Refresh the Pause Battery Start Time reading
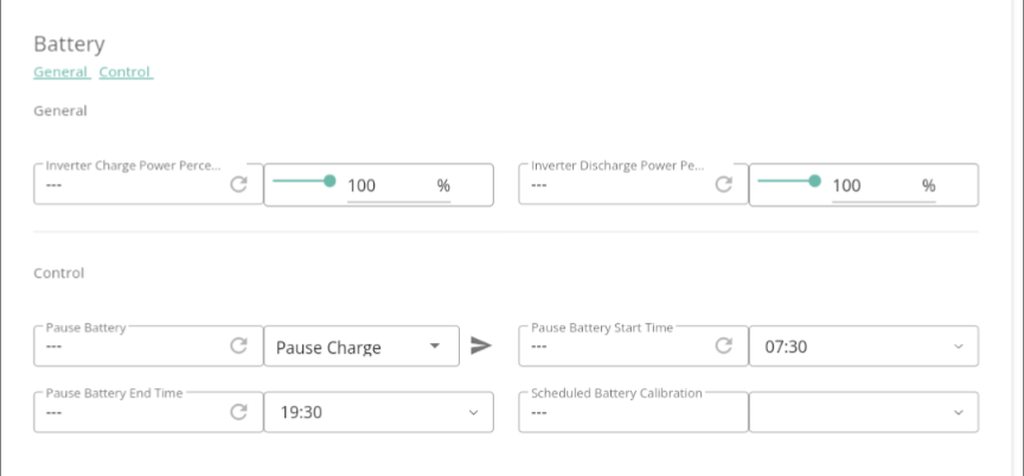Image resolution: width=1024 pixels, height=476 pixels. tap(723, 346)
